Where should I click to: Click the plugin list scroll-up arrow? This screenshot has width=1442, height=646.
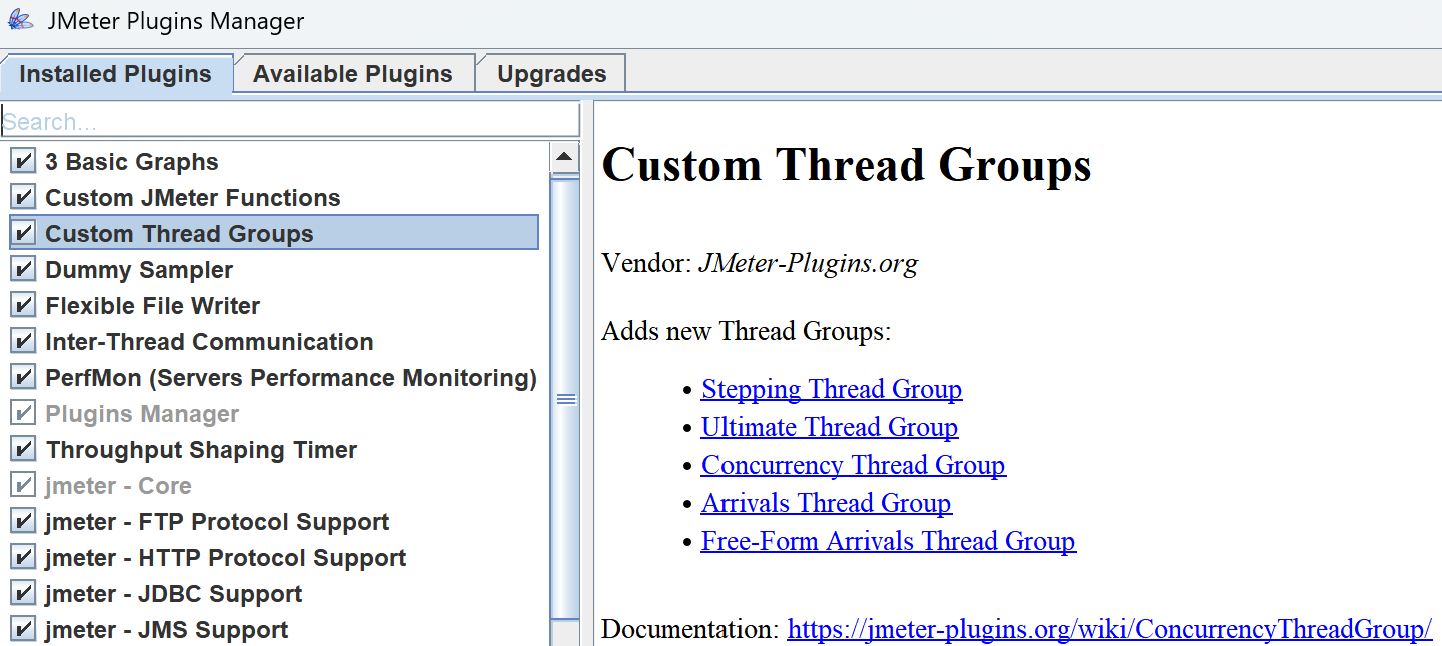point(565,159)
